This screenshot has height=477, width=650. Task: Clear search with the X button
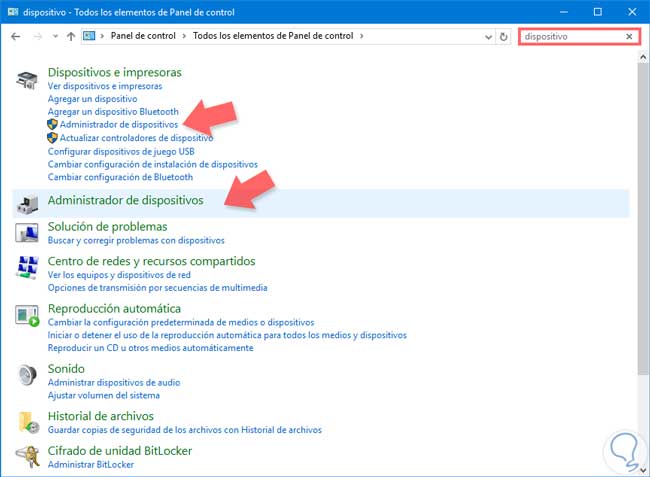click(x=629, y=36)
